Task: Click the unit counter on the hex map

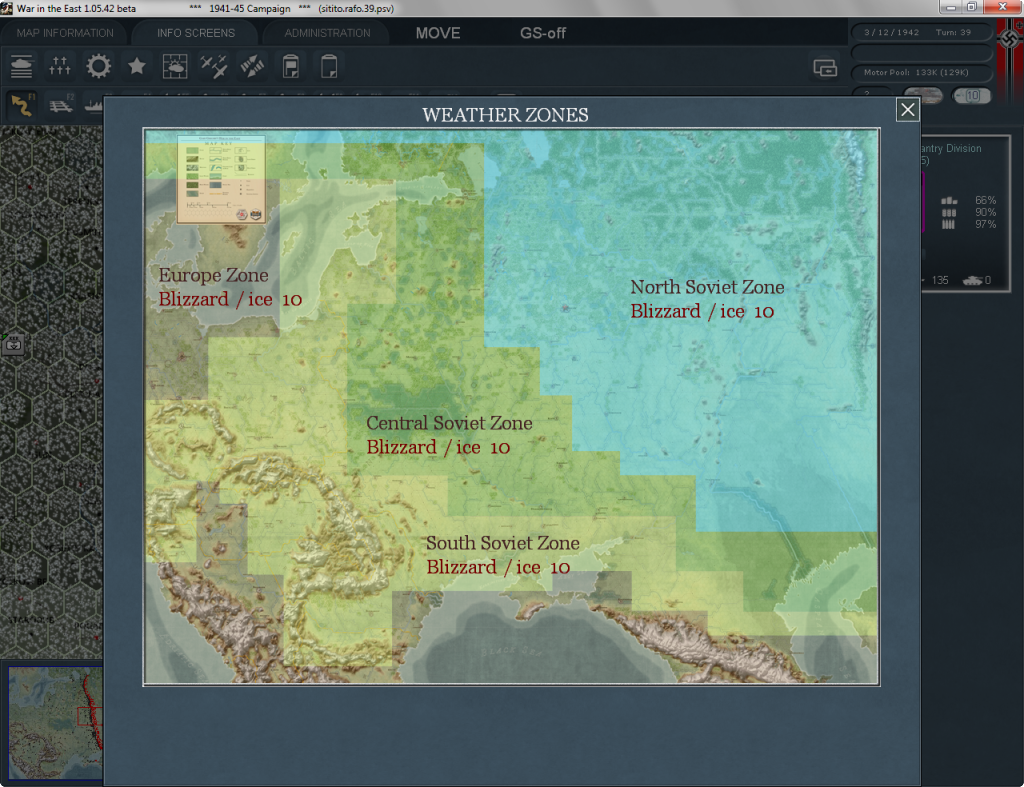Action: pos(14,344)
